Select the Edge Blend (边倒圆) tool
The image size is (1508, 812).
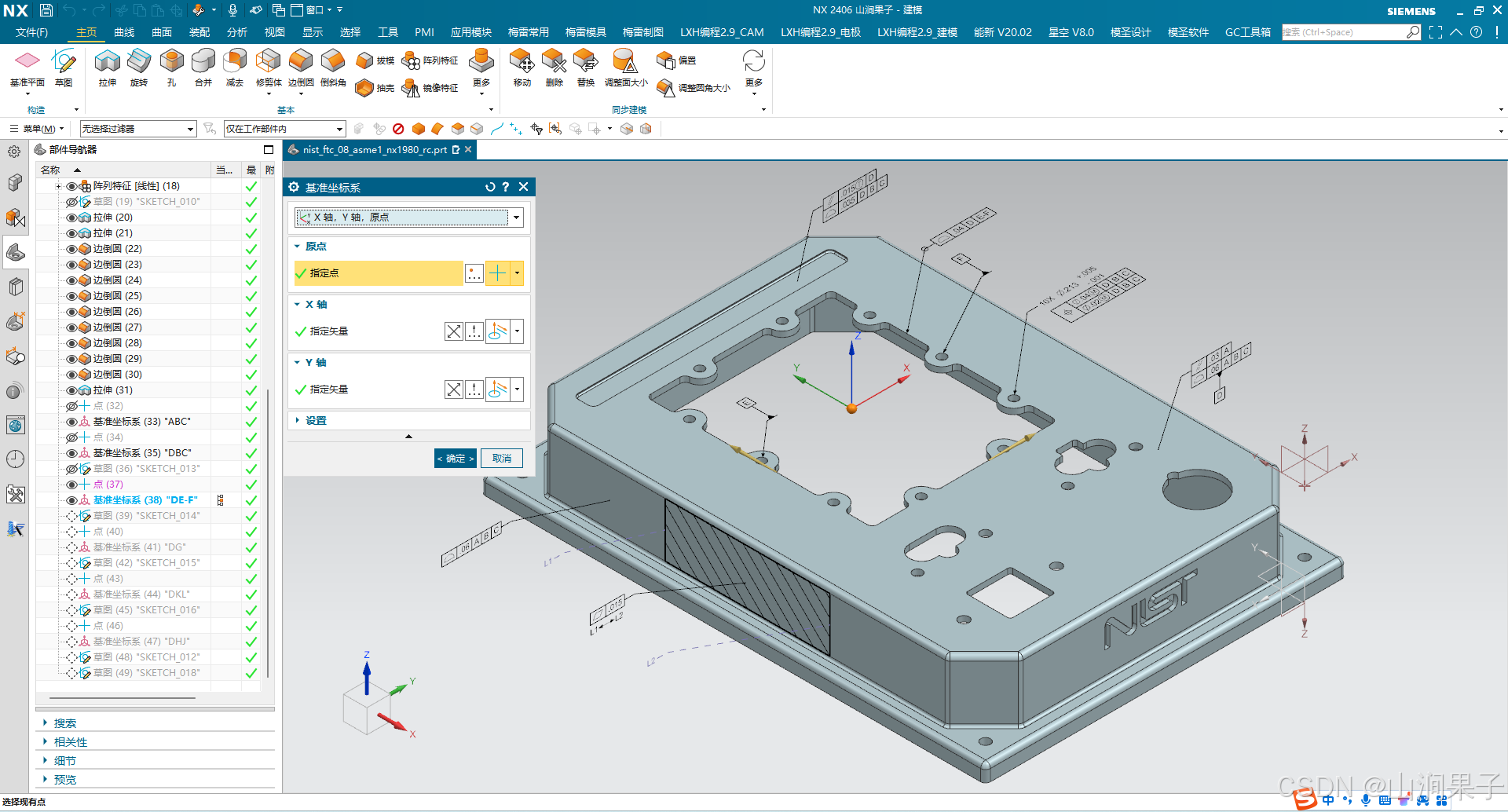(301, 67)
